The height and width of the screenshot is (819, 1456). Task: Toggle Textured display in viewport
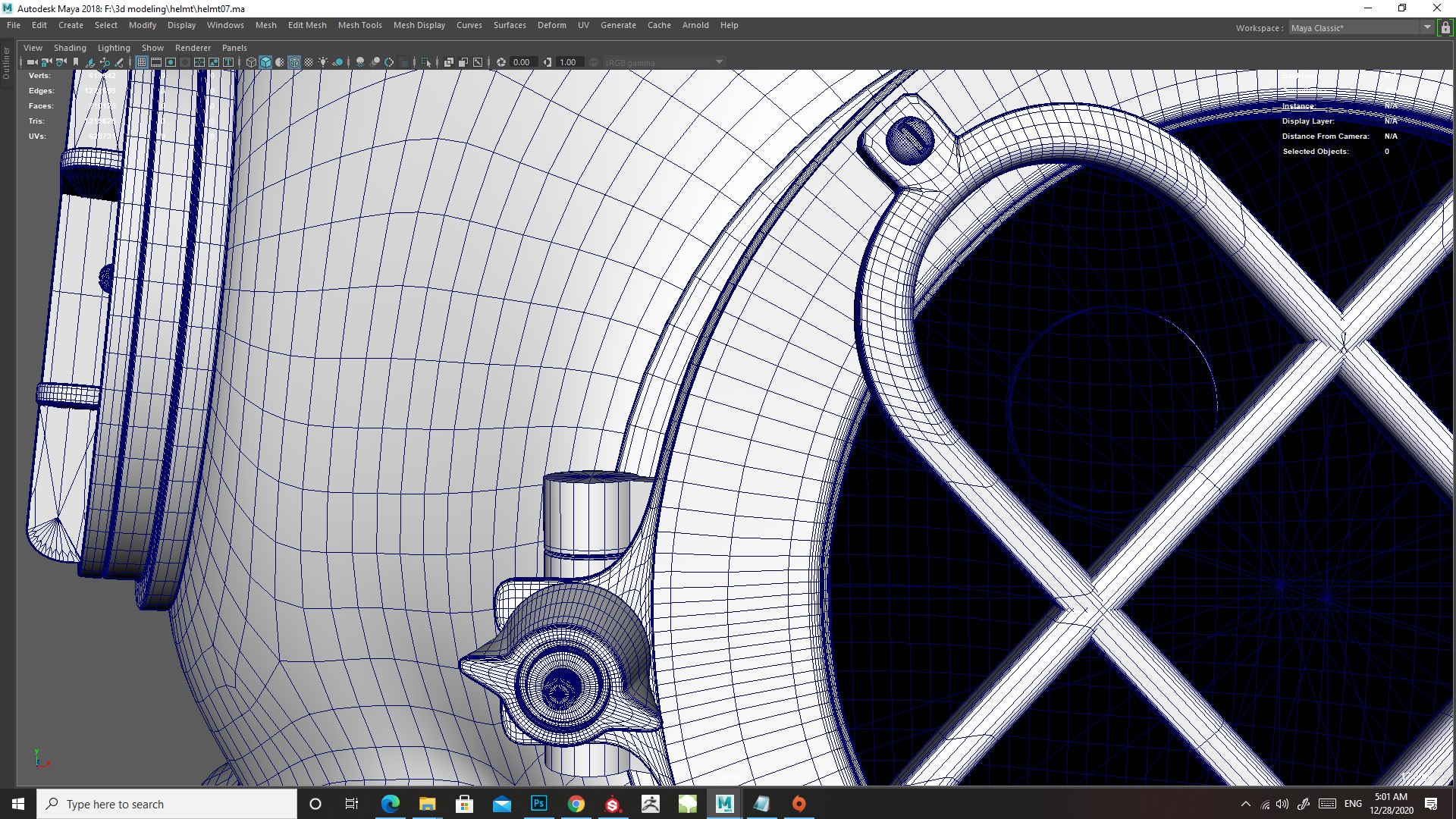point(309,62)
